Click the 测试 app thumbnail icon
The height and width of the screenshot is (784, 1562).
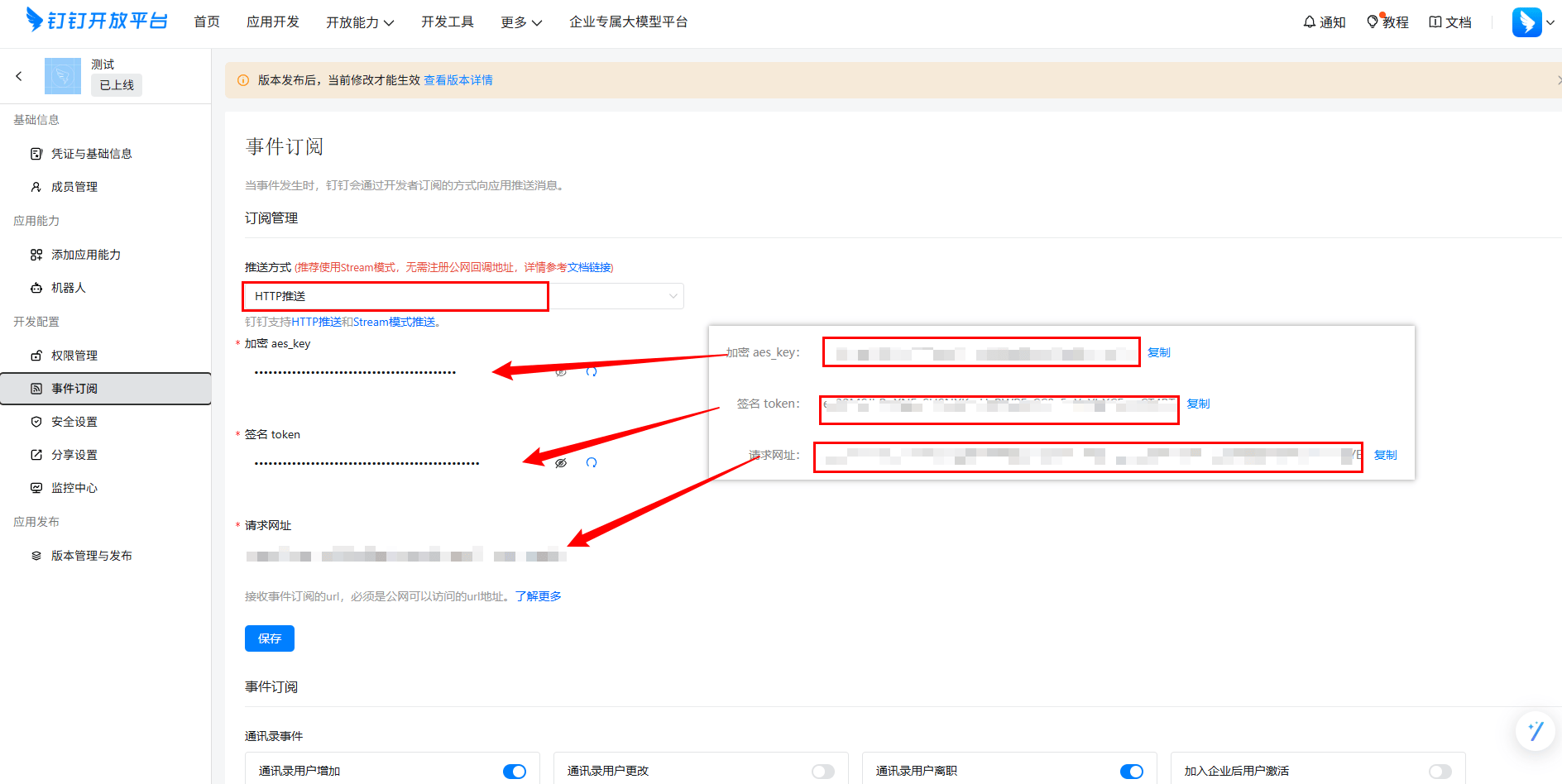[63, 76]
